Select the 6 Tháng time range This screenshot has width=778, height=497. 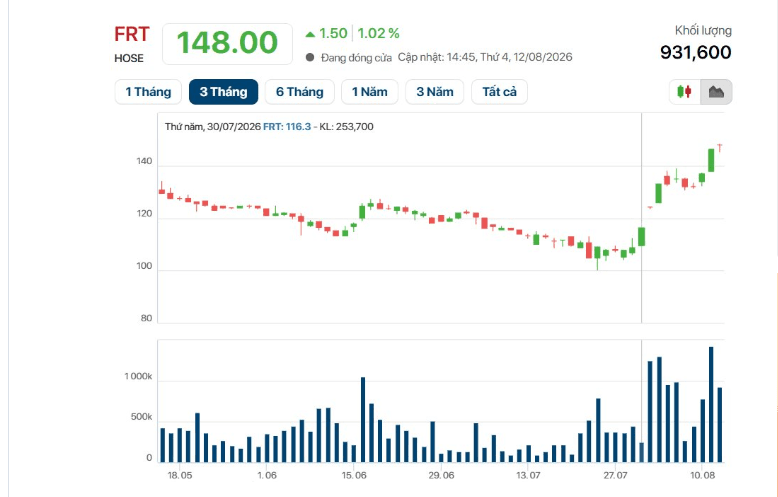(x=300, y=92)
